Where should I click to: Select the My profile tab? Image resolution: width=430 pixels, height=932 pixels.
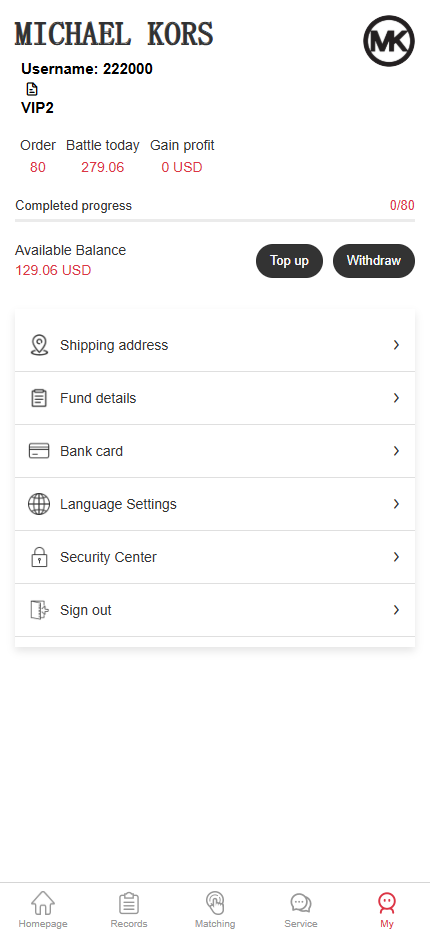pos(387,910)
